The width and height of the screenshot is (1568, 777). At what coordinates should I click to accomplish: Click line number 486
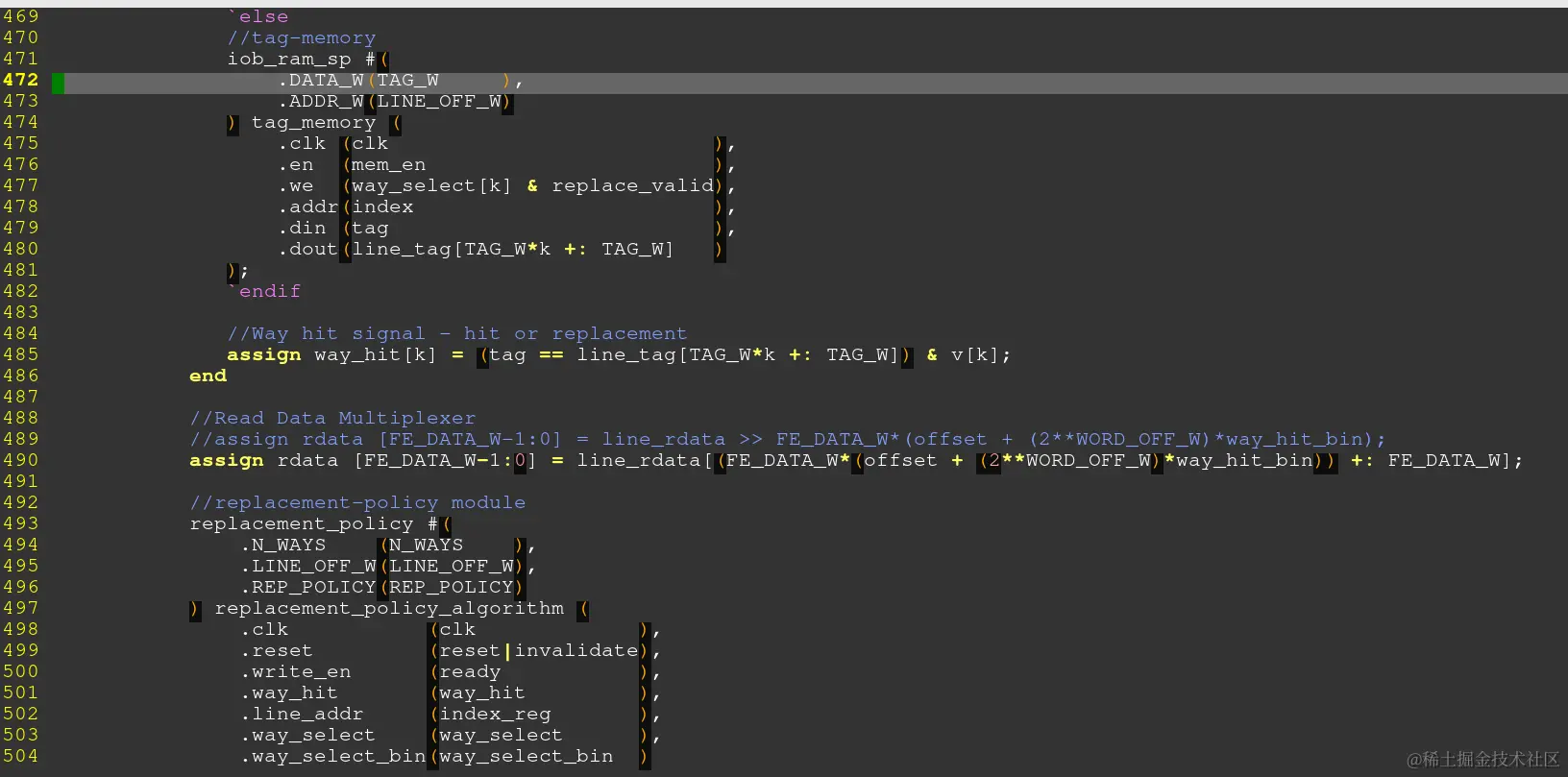20,376
